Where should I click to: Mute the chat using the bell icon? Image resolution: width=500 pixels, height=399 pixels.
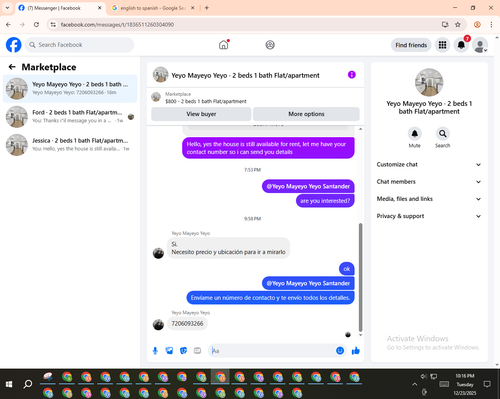point(415,134)
